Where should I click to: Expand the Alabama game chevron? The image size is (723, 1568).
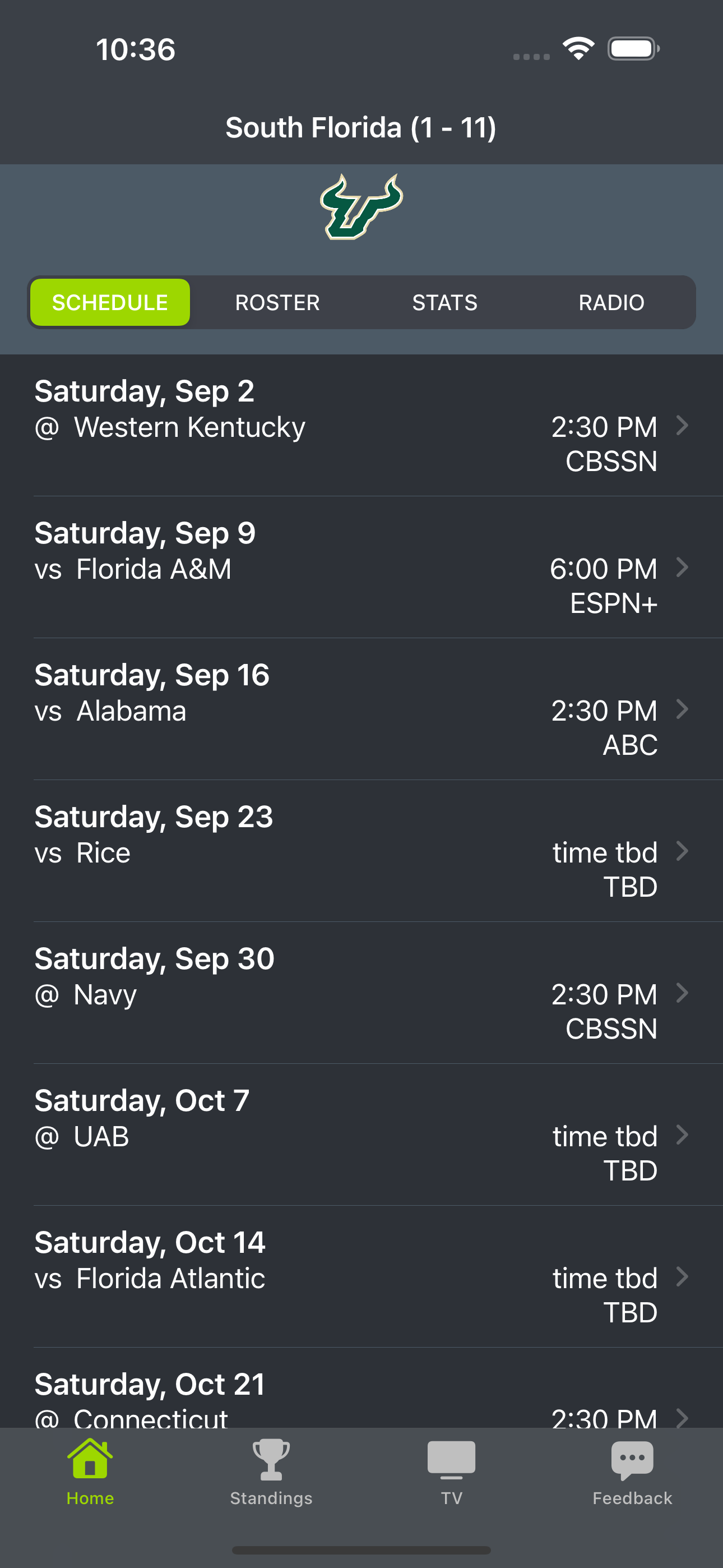click(683, 709)
